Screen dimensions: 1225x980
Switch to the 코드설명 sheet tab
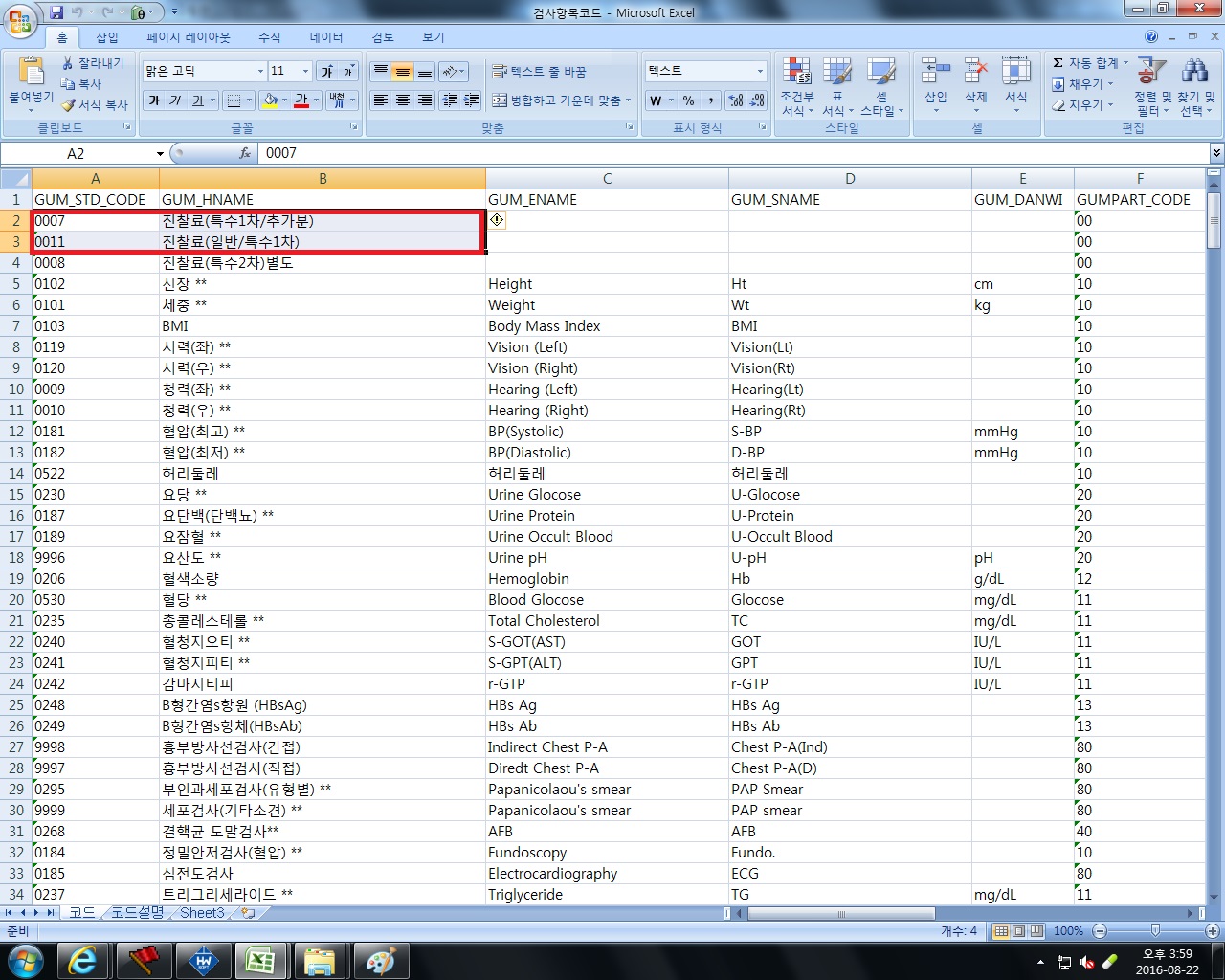click(x=137, y=913)
